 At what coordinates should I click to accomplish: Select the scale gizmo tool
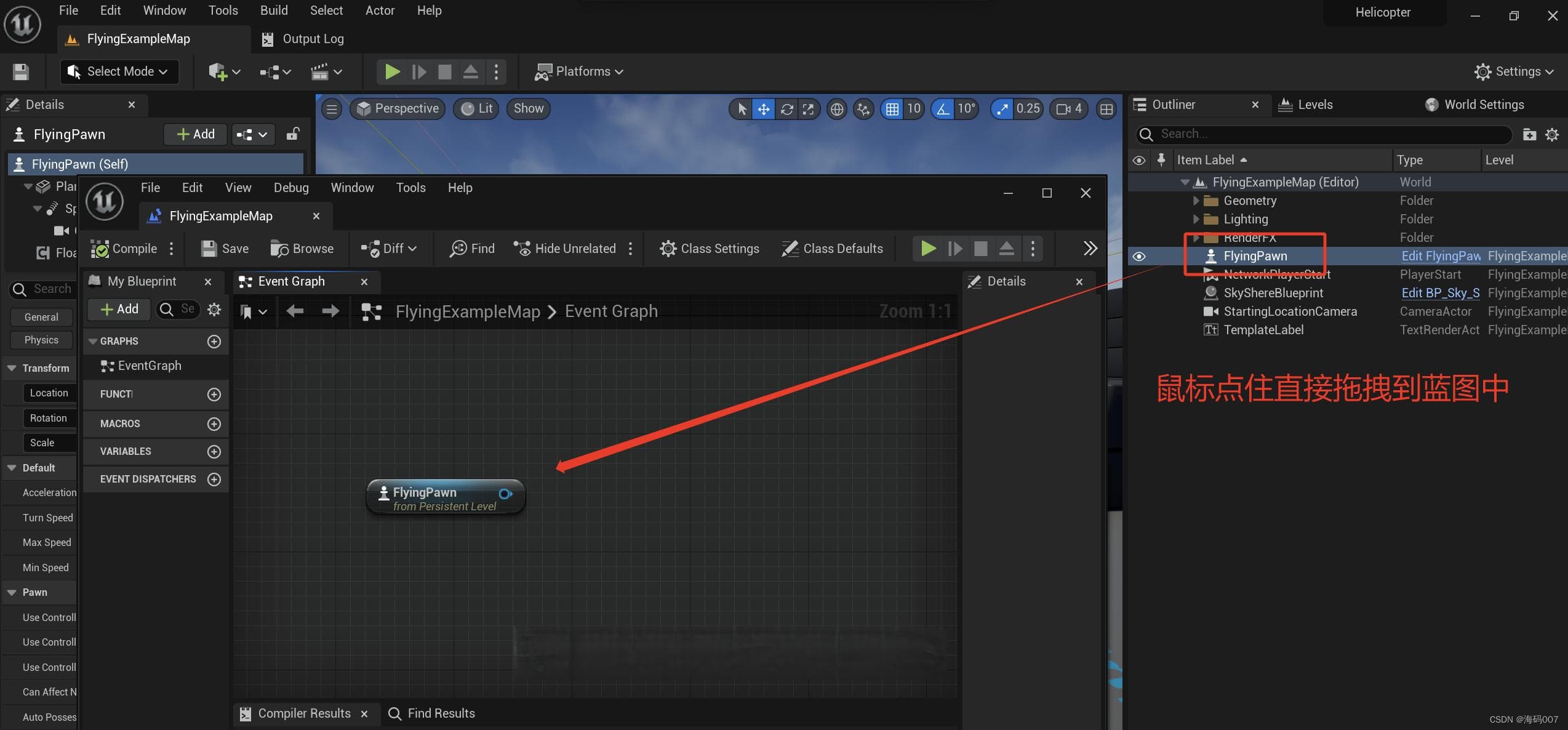point(808,109)
